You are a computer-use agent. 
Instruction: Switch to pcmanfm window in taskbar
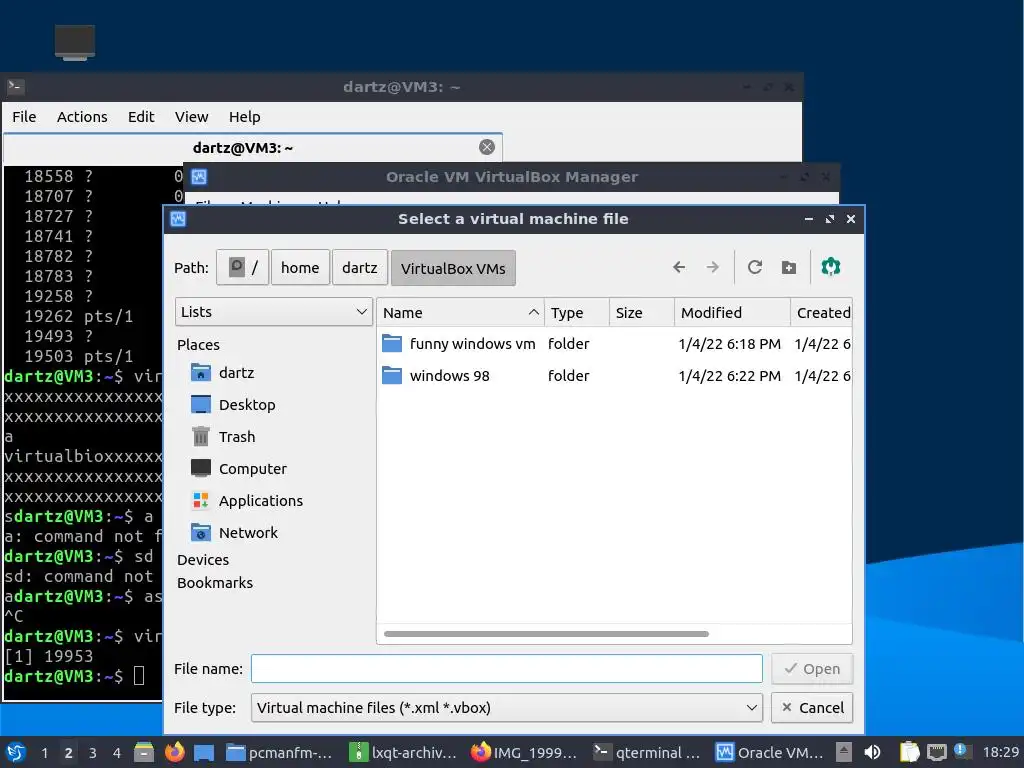click(x=280, y=753)
